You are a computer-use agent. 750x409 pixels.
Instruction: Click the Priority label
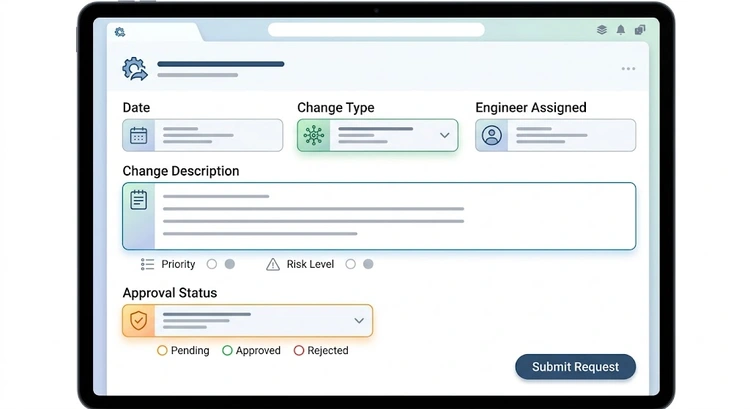coord(178,264)
